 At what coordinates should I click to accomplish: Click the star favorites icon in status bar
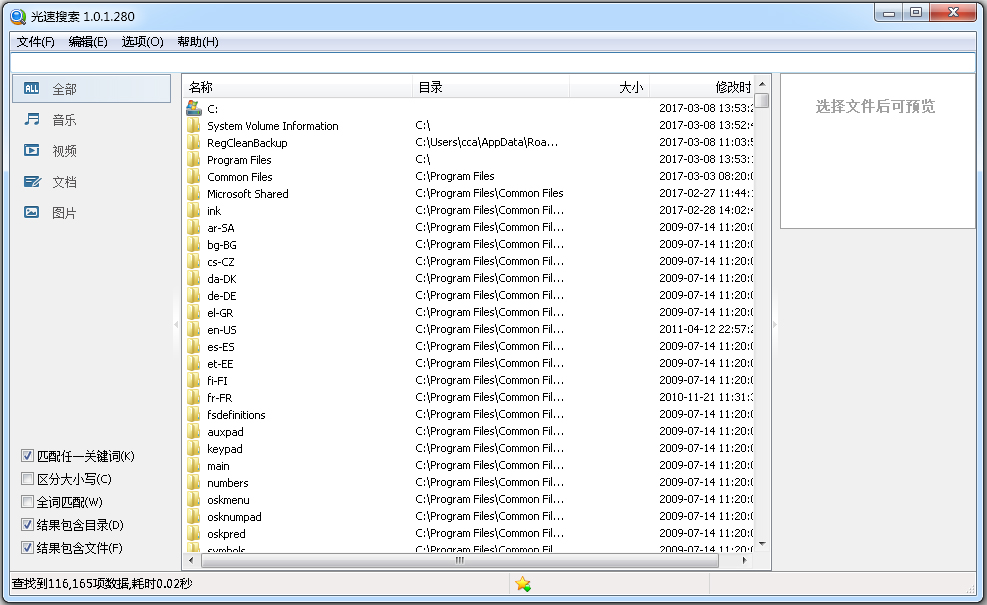click(x=523, y=584)
